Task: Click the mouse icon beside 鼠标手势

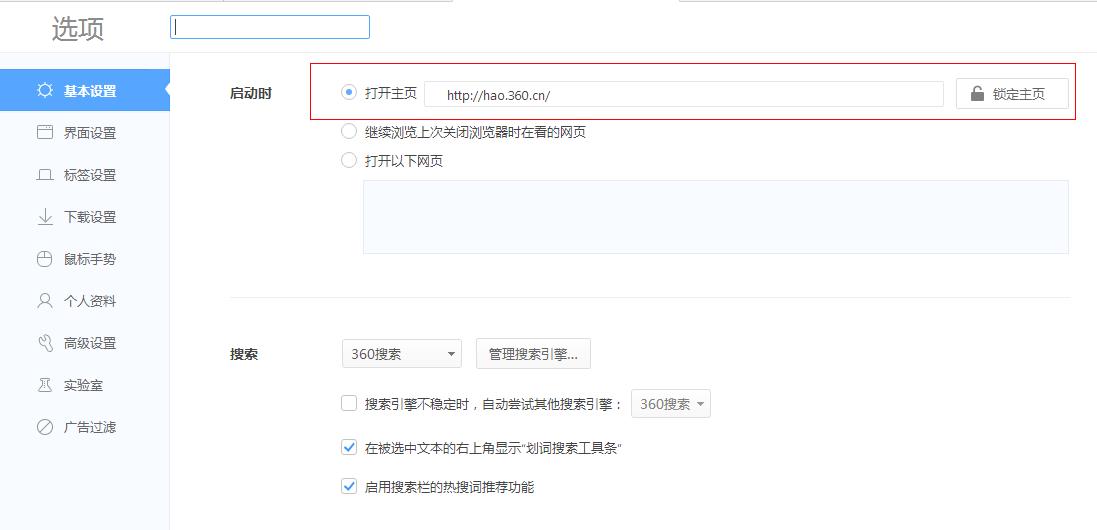Action: (x=45, y=259)
